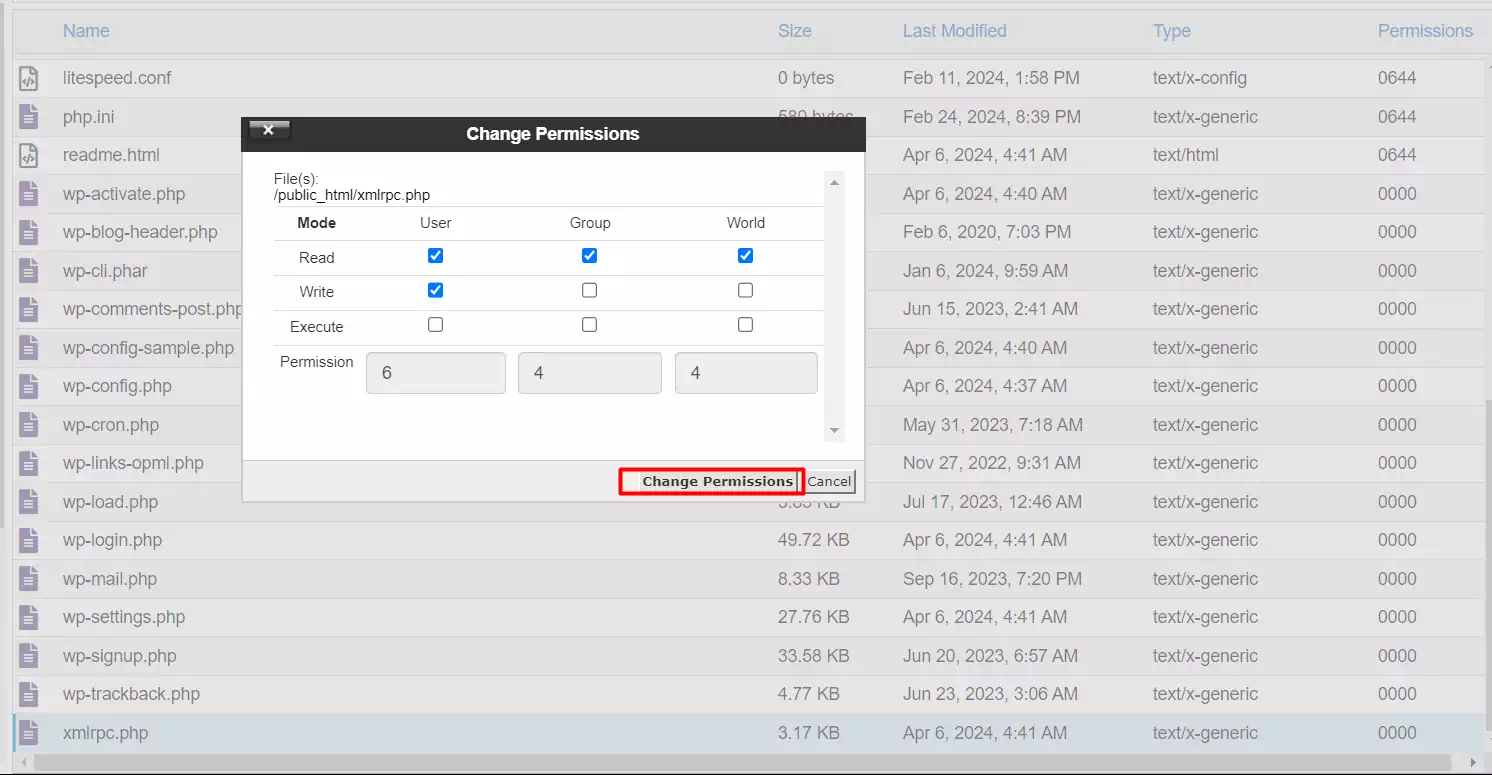1492x775 pixels.
Task: Click horizontal scrollbar left arrow
Action: (25, 763)
